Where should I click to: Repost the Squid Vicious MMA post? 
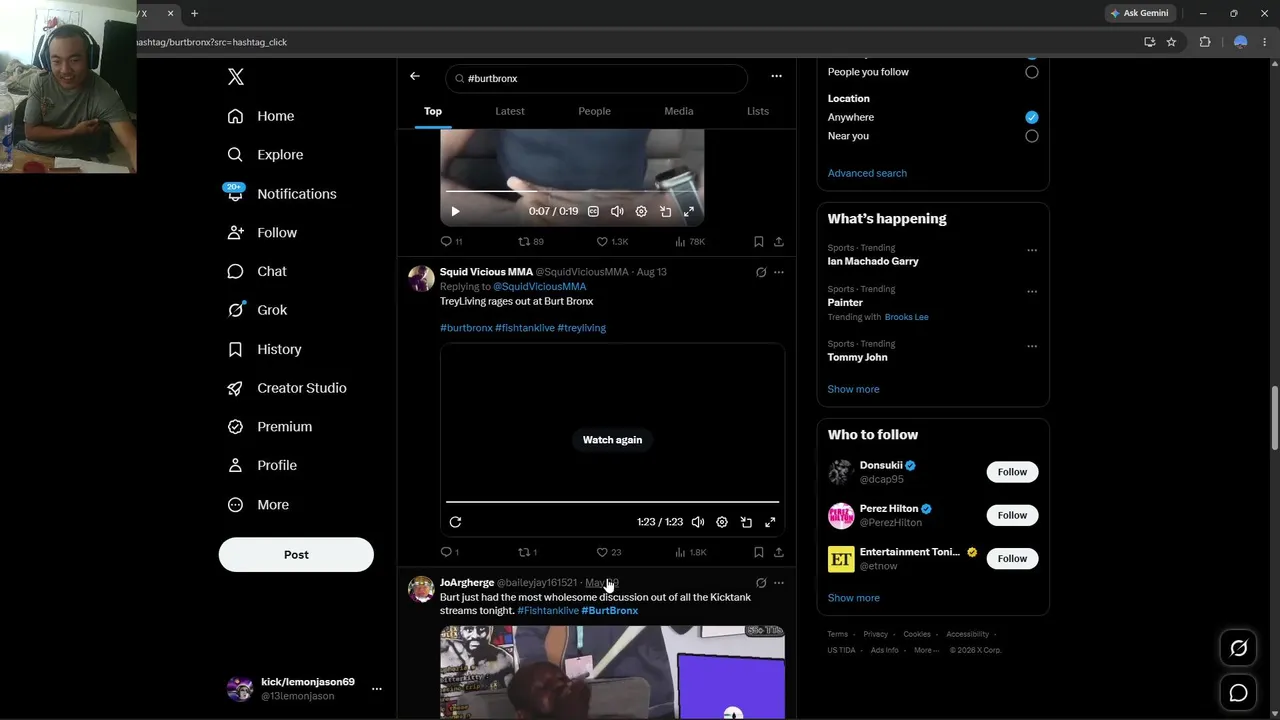[527, 552]
